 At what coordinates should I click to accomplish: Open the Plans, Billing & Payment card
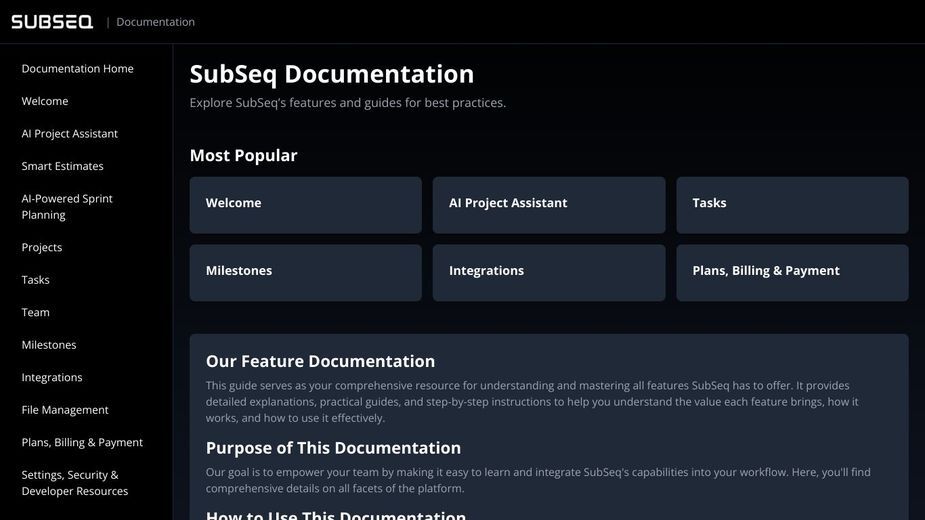pos(792,273)
